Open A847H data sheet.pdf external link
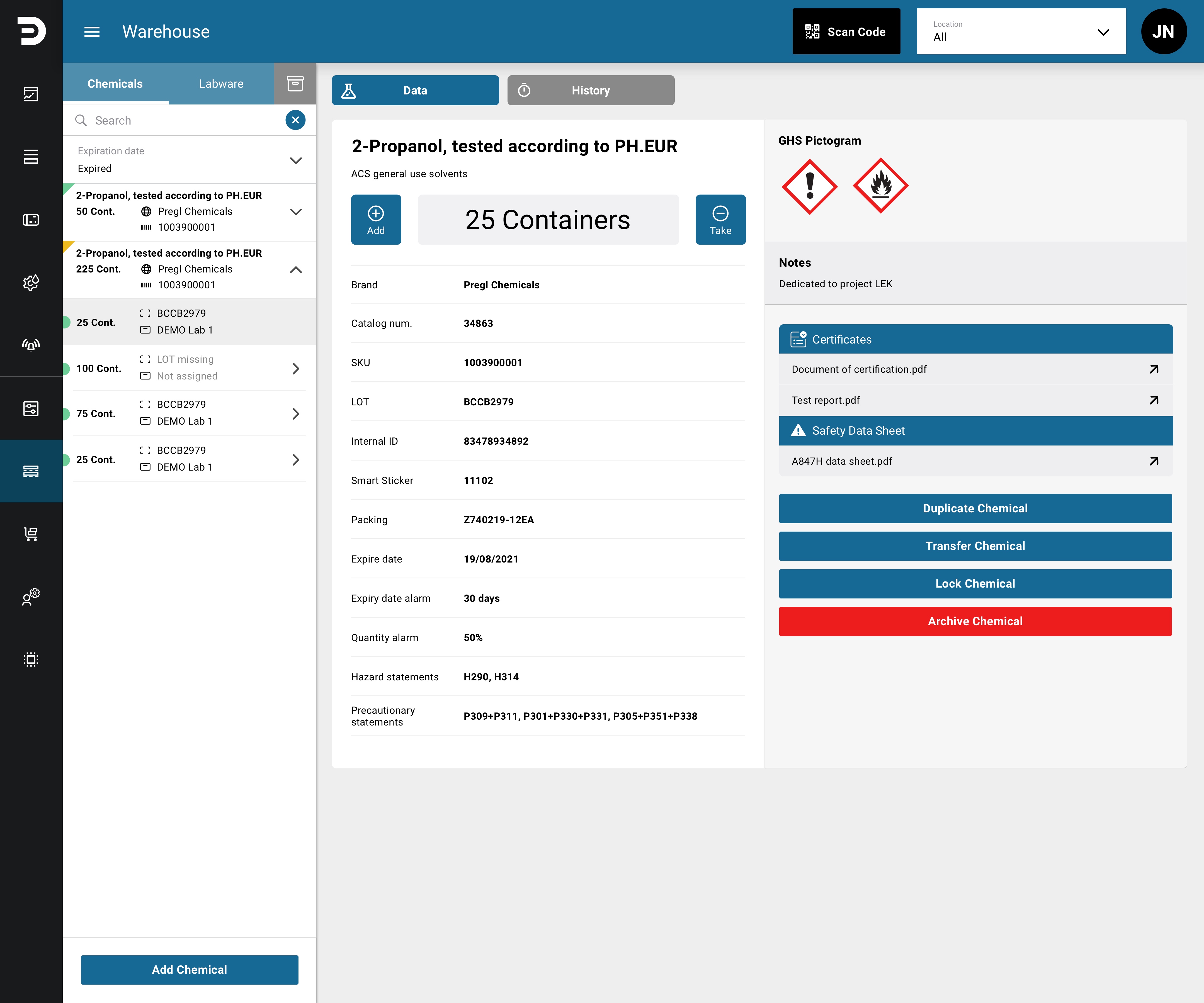 [x=1154, y=461]
